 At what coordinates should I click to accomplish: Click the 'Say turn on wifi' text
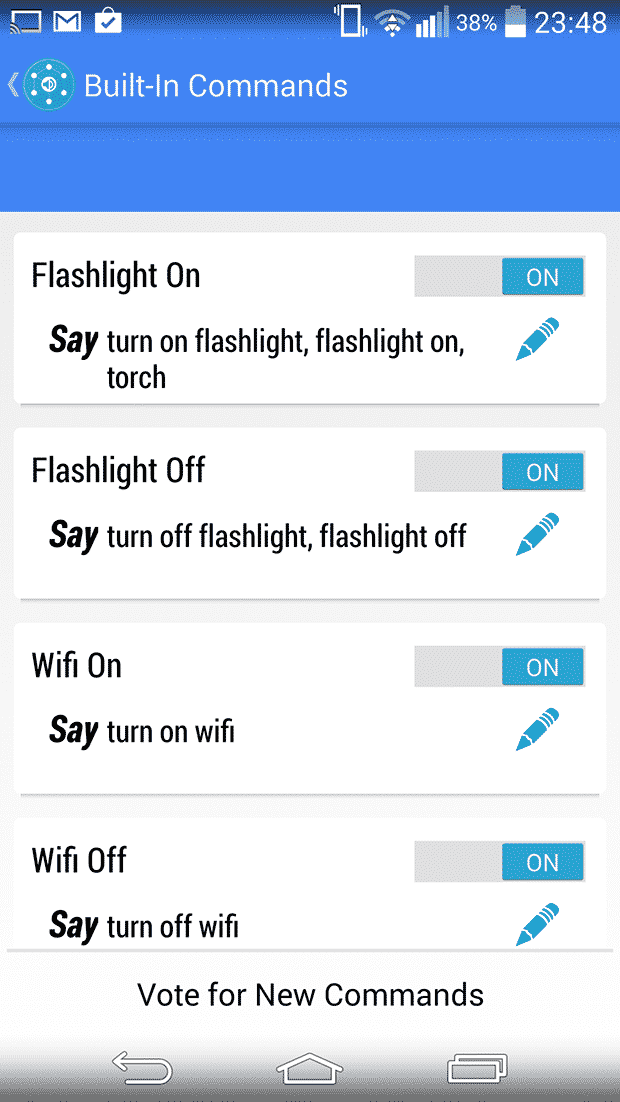click(140, 731)
